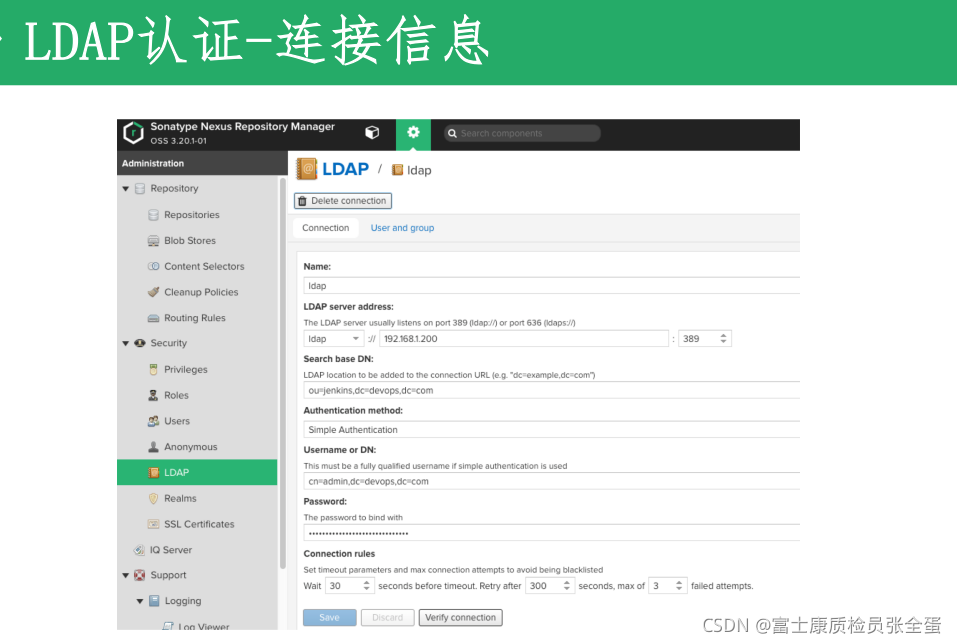Image resolution: width=957 pixels, height=643 pixels.
Task: Select LDAP in the sidebar
Action: click(197, 472)
